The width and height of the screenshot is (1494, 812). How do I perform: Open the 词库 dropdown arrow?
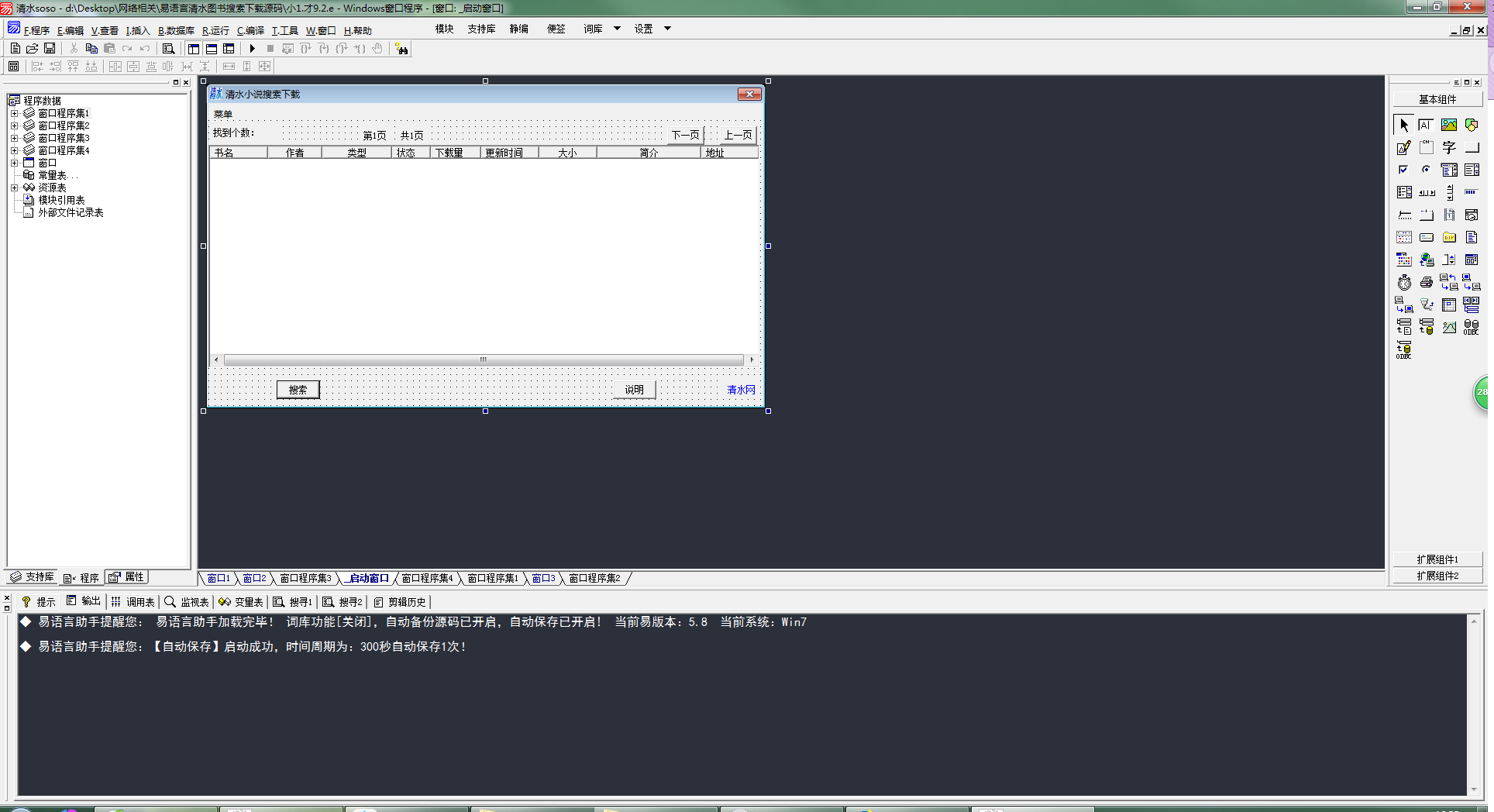pyautogui.click(x=617, y=29)
